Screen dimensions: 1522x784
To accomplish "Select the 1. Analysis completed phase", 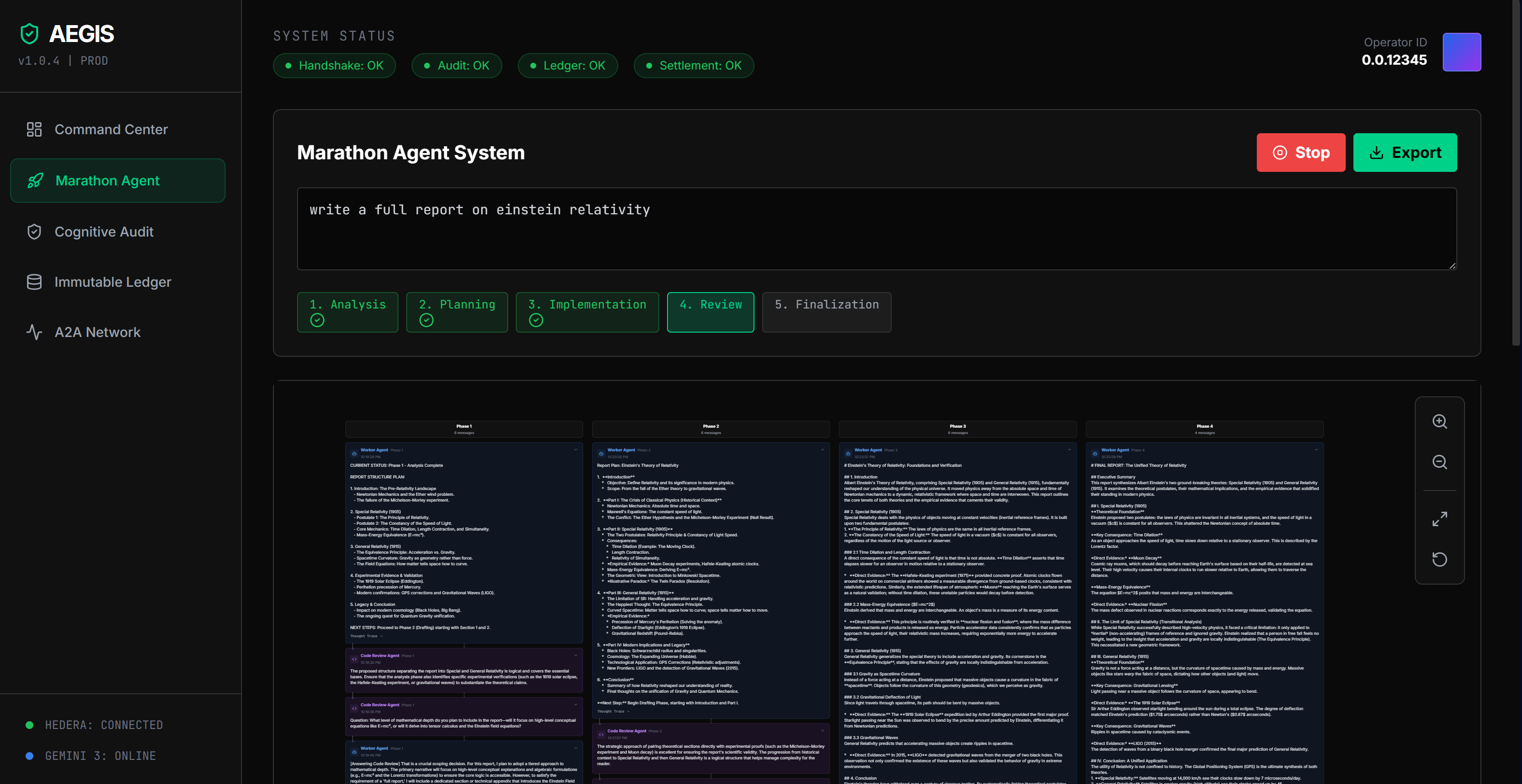I will pos(347,312).
